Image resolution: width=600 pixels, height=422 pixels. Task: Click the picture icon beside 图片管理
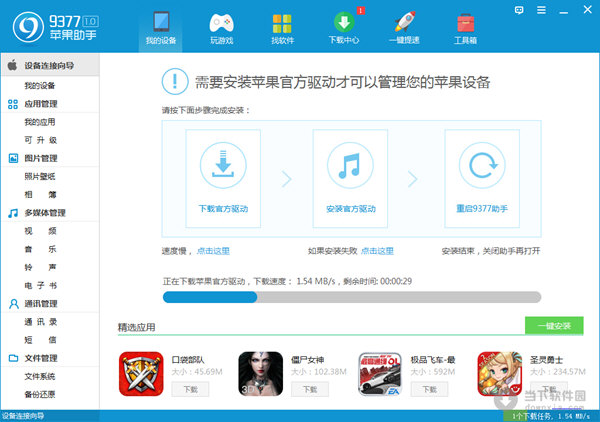(x=13, y=158)
